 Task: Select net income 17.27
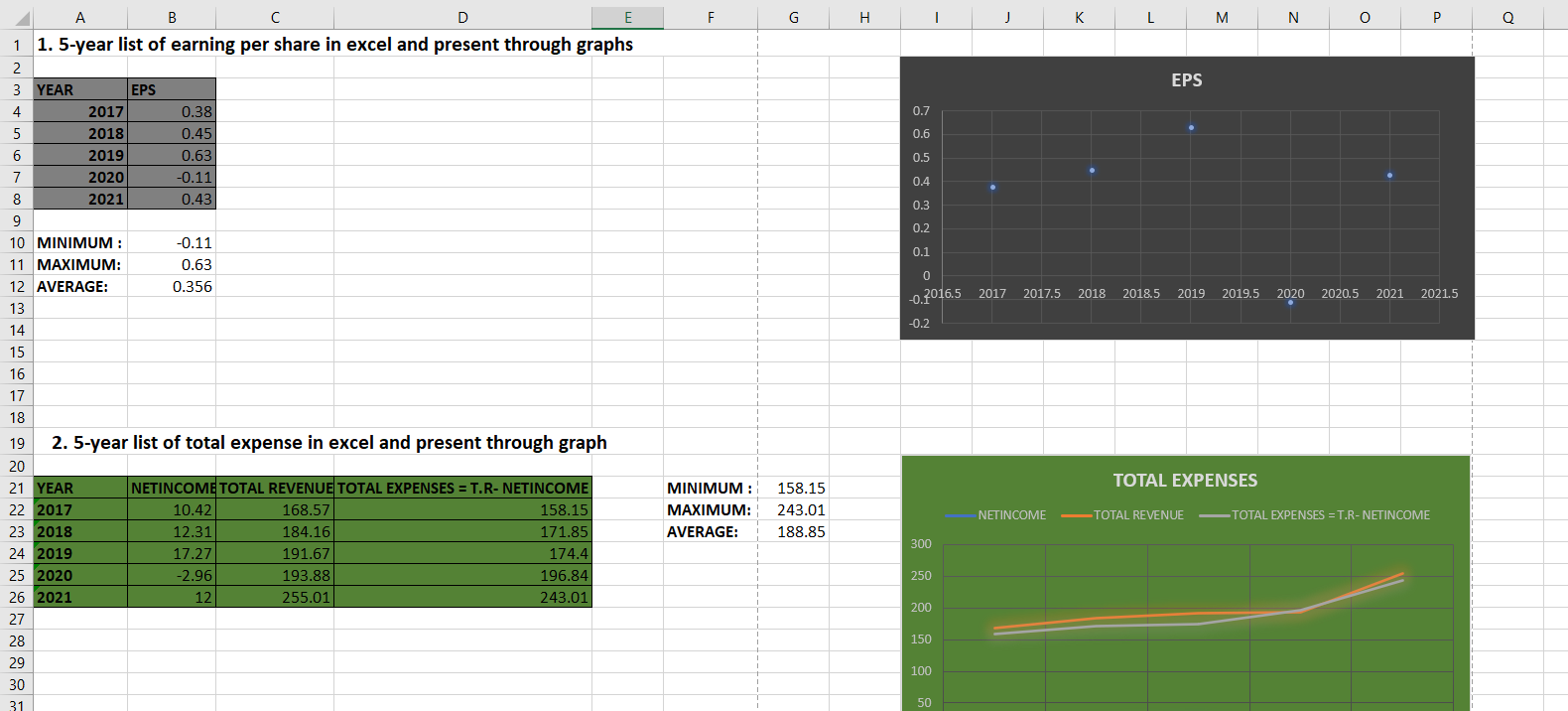point(172,553)
